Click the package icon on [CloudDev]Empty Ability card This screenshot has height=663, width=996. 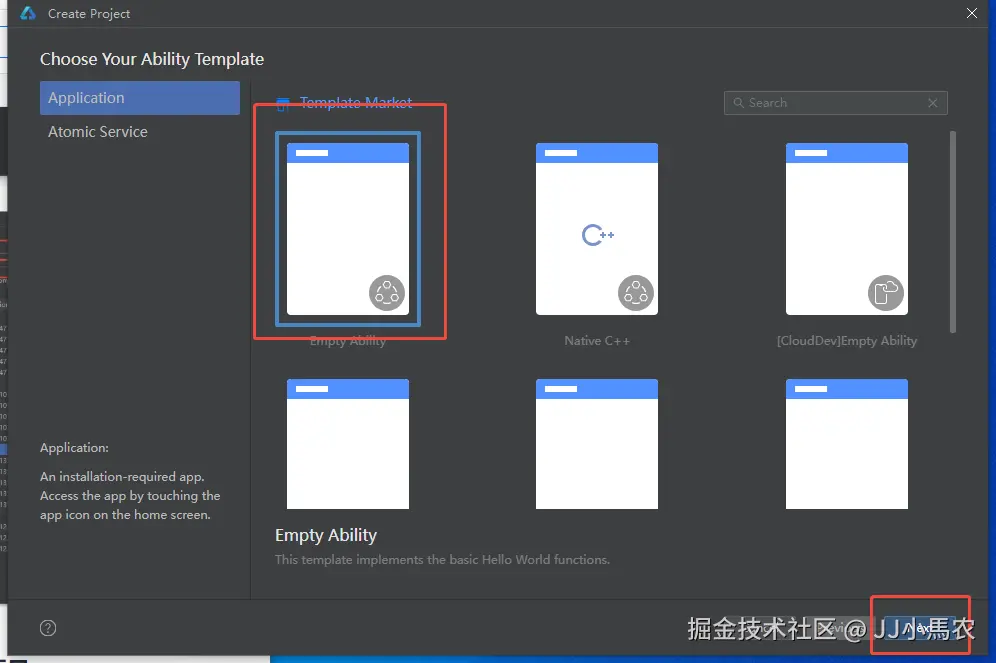887,293
